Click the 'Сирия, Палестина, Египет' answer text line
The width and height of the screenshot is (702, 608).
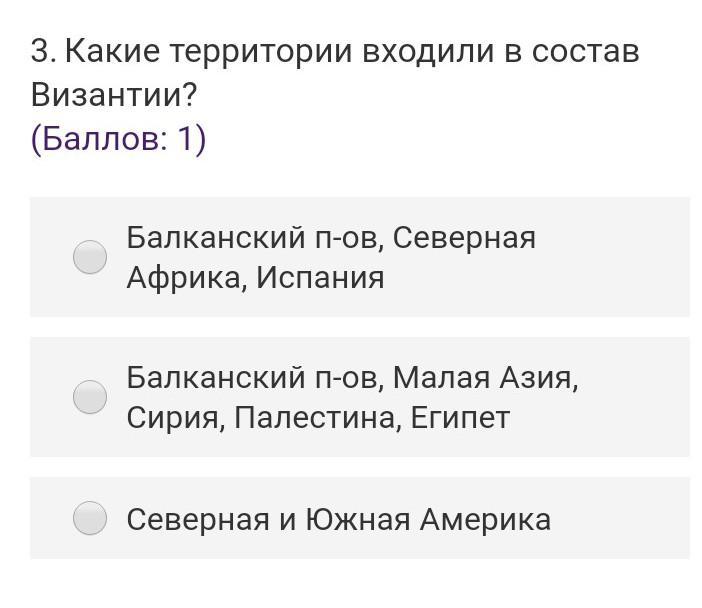[318, 418]
